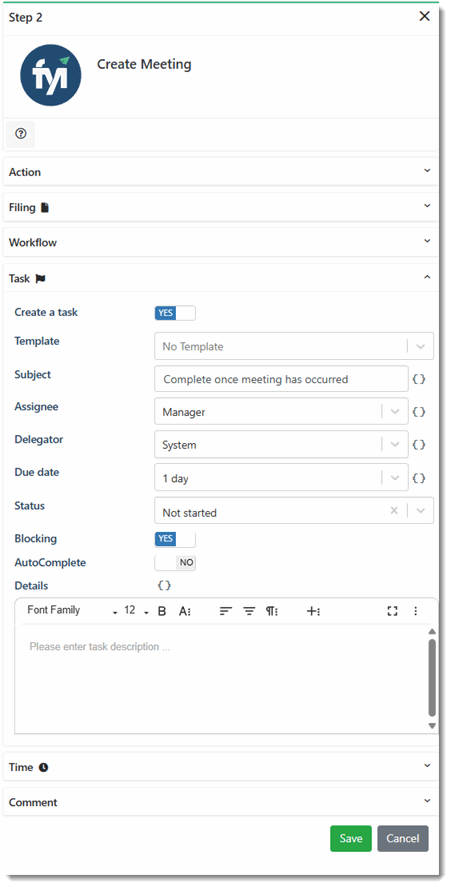Collapse the Task section
The height and width of the screenshot is (887, 451).
[220, 278]
